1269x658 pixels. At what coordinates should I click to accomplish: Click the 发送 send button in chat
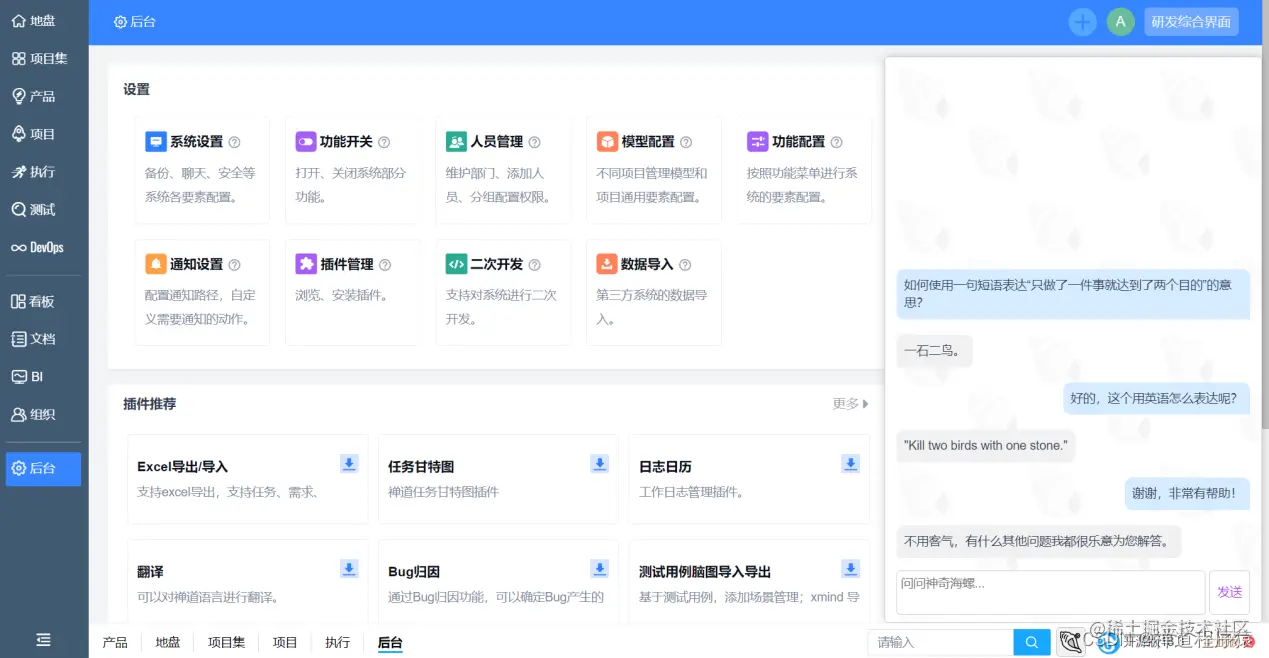[1229, 592]
